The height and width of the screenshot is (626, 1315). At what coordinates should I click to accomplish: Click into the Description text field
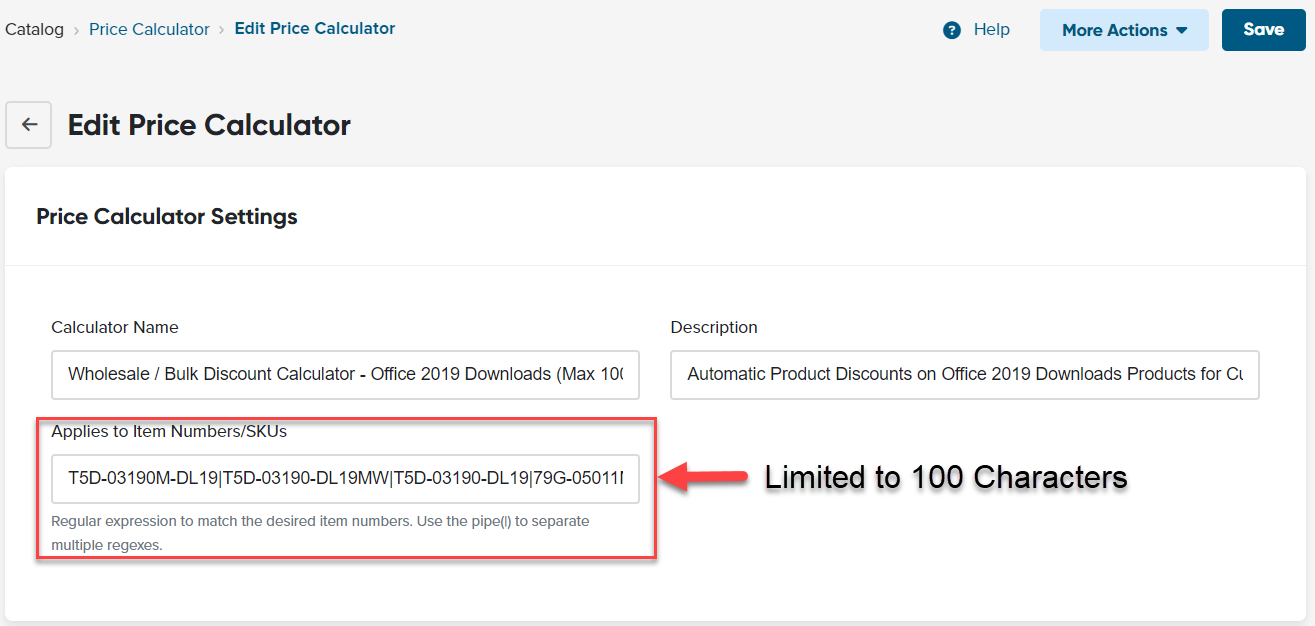964,374
